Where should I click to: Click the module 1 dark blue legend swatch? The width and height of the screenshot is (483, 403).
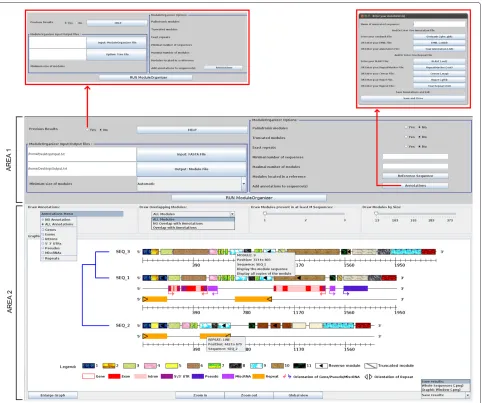pyautogui.click(x=88, y=366)
